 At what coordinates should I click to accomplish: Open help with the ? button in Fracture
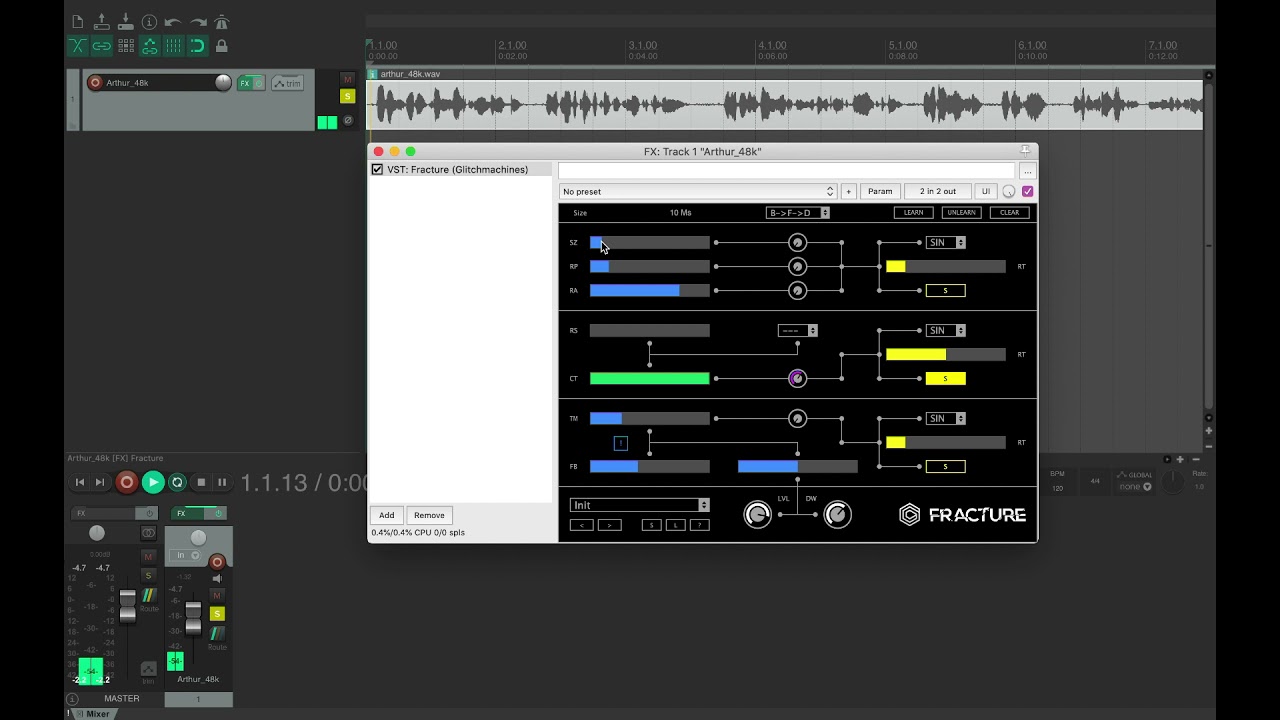click(x=700, y=525)
